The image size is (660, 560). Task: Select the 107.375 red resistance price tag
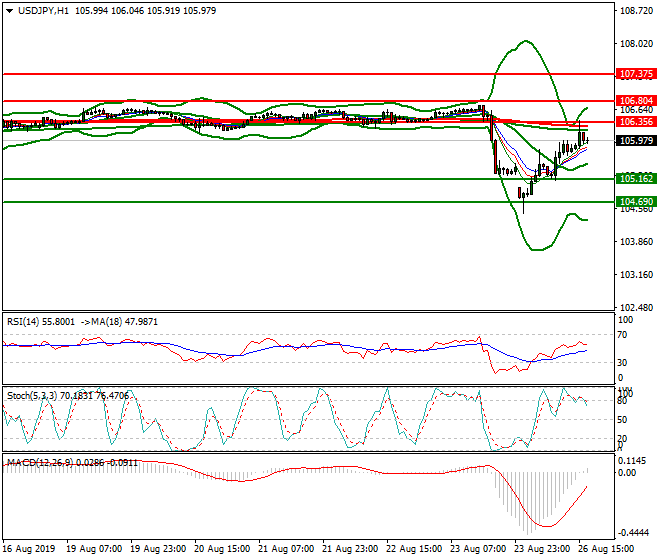click(x=636, y=74)
